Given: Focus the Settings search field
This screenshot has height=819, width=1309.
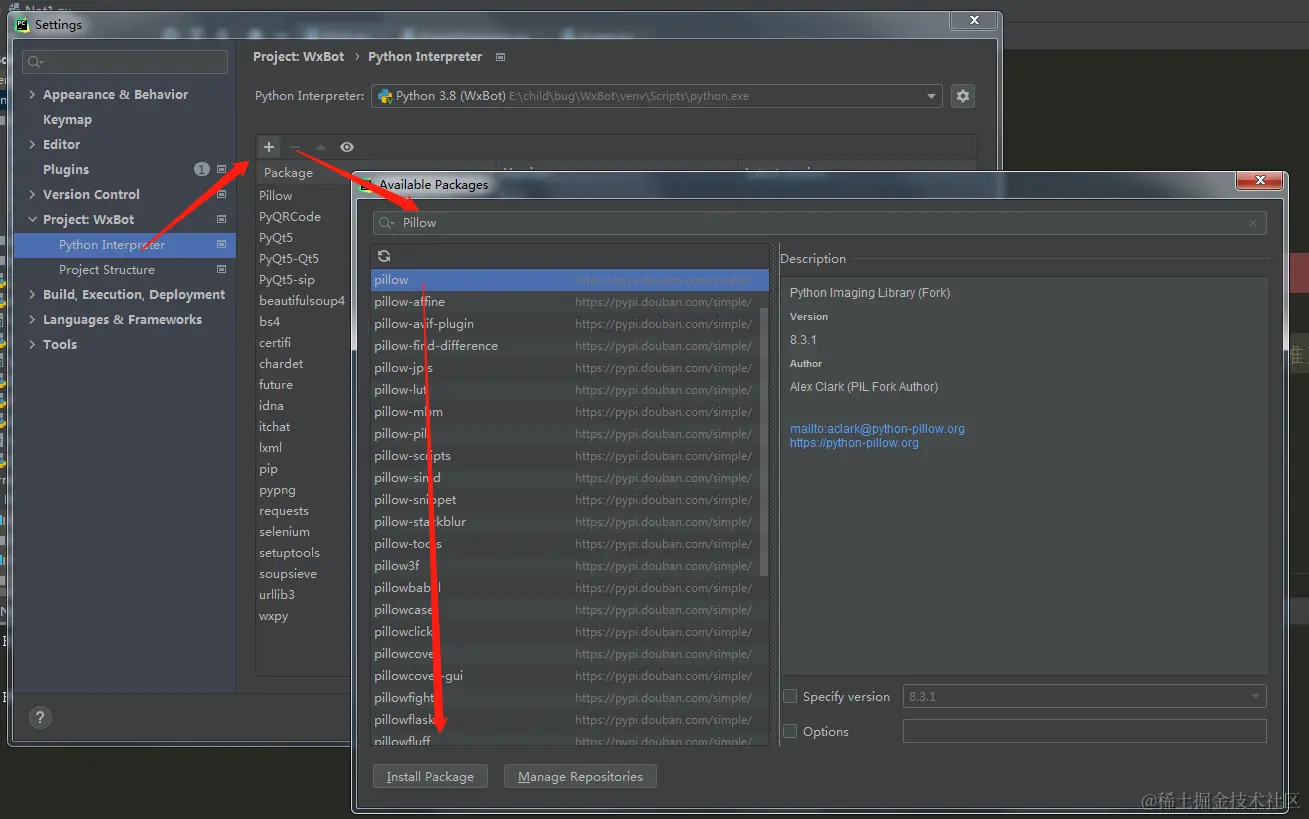Looking at the screenshot, I should [x=125, y=62].
